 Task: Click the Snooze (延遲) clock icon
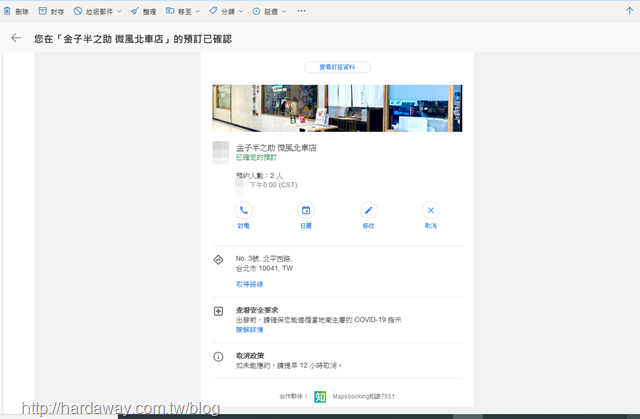pyautogui.click(x=256, y=11)
